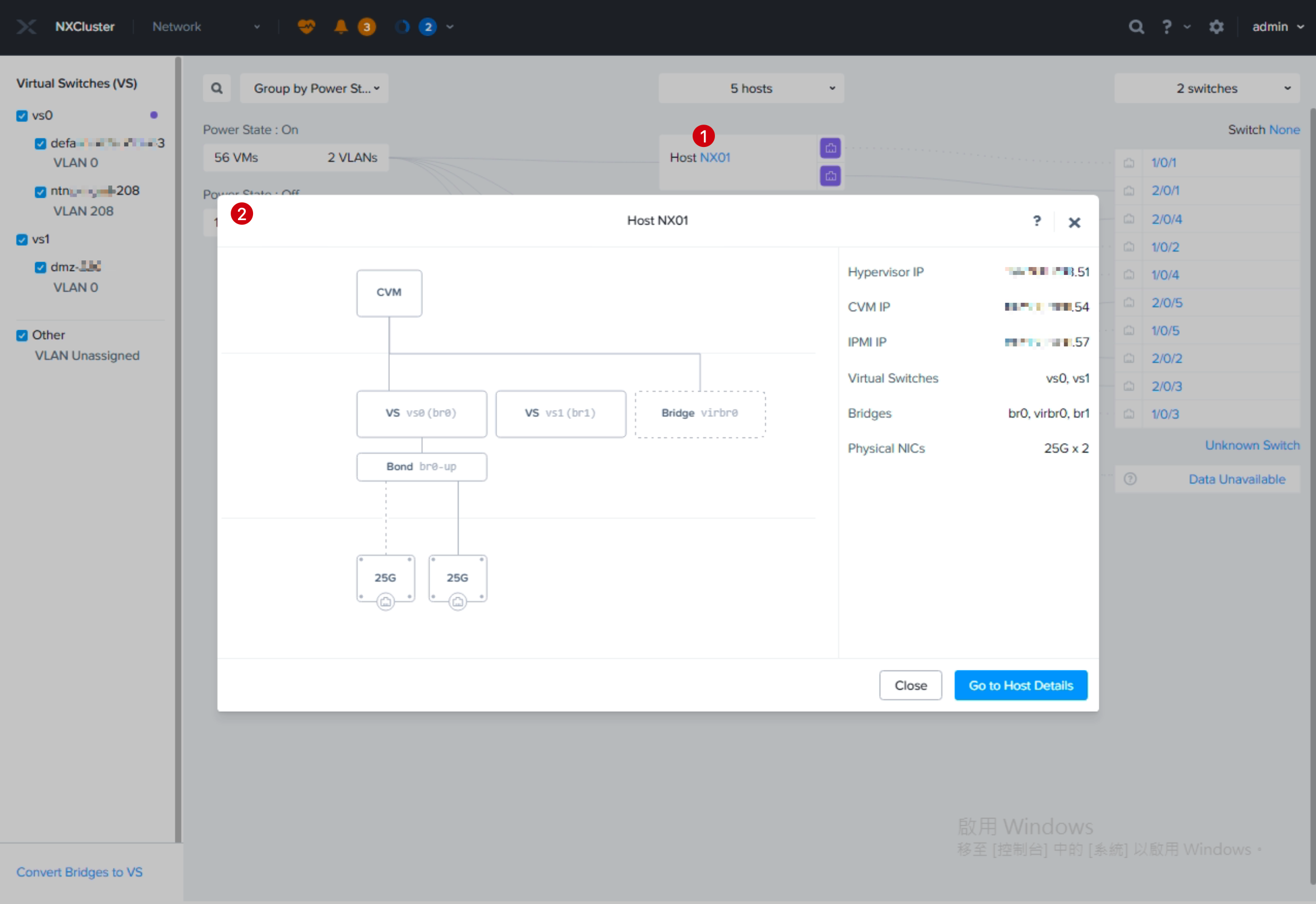
Task: Click the dialog help question mark
Action: [x=1037, y=221]
